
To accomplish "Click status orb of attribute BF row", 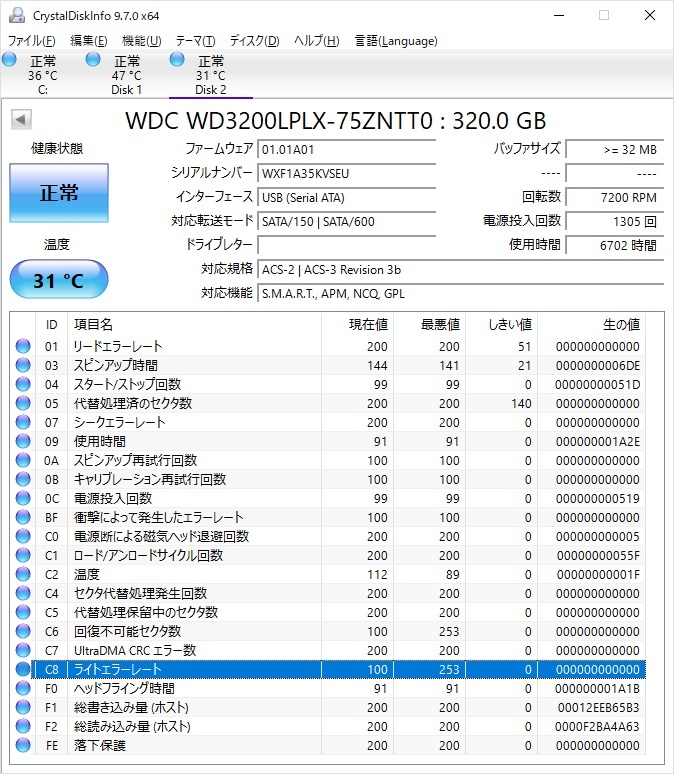I will pos(23,517).
